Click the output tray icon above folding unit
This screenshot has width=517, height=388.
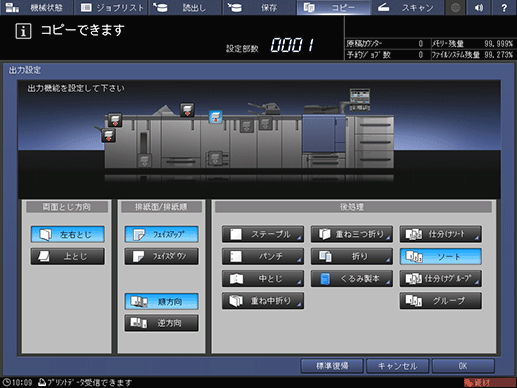click(187, 110)
